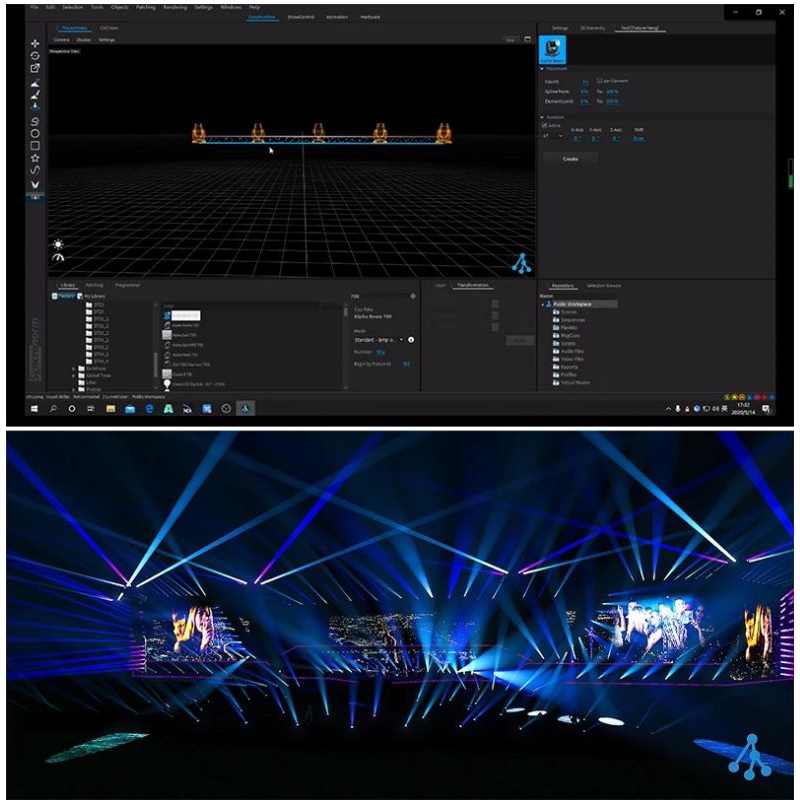Select the Video Files folder in Repository
The height and width of the screenshot is (800, 800).
(x=568, y=359)
